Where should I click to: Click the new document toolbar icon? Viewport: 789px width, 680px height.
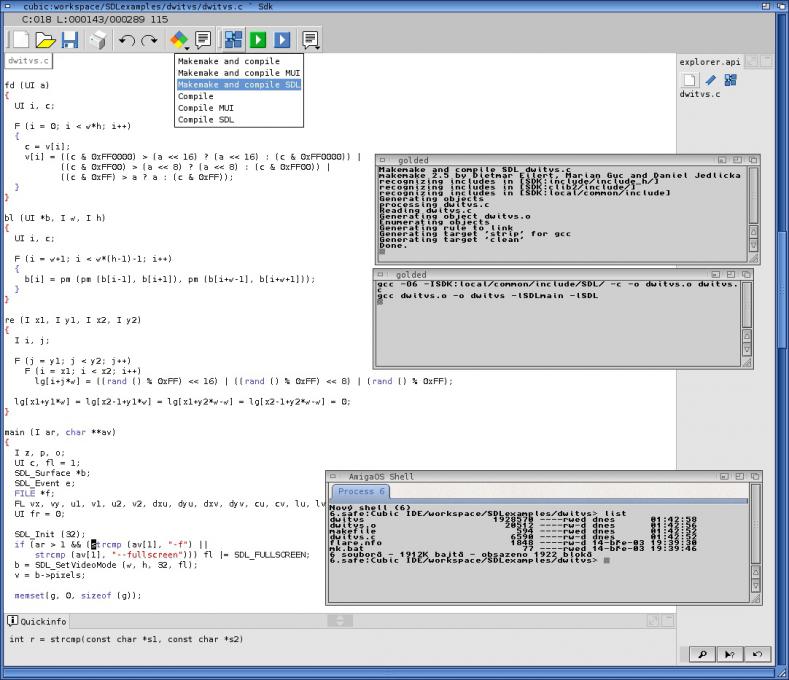(19, 40)
